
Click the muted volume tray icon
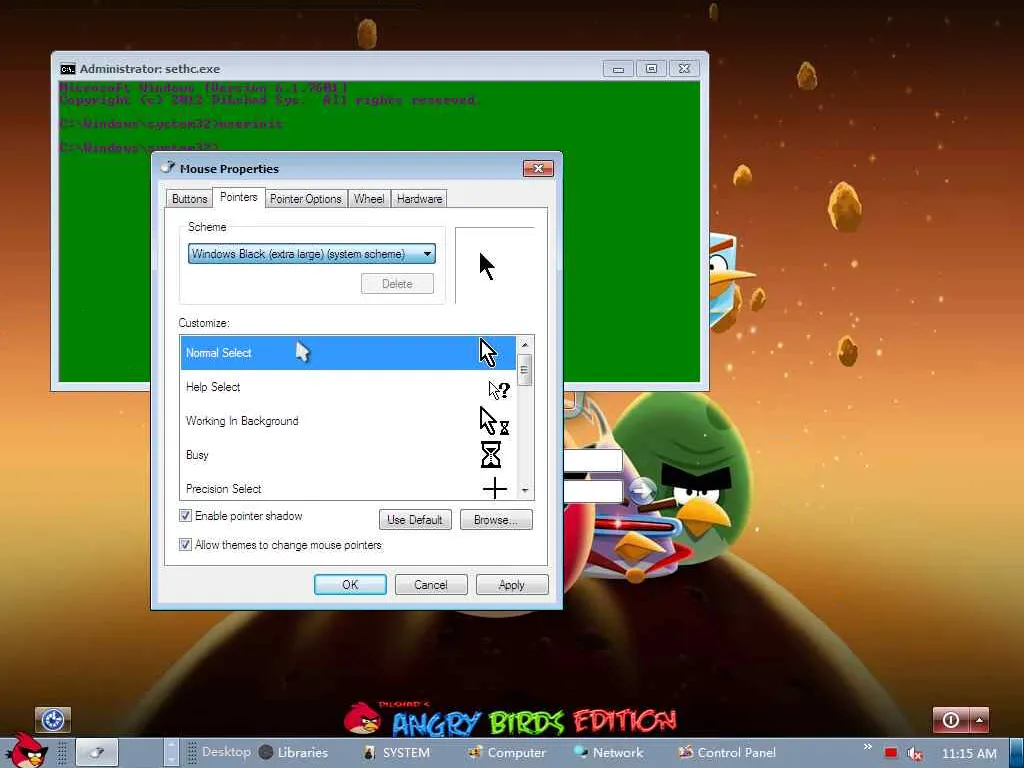(914, 754)
